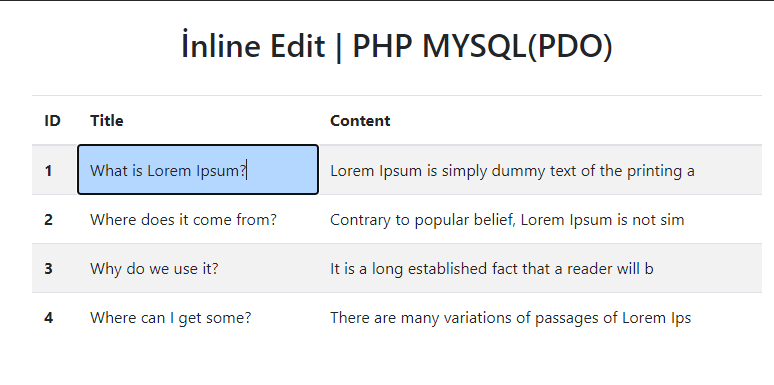This screenshot has height=385, width=774.
Task: Click the content cell starting 'Lorem Ipsum is simply dummy'
Action: (x=540, y=170)
